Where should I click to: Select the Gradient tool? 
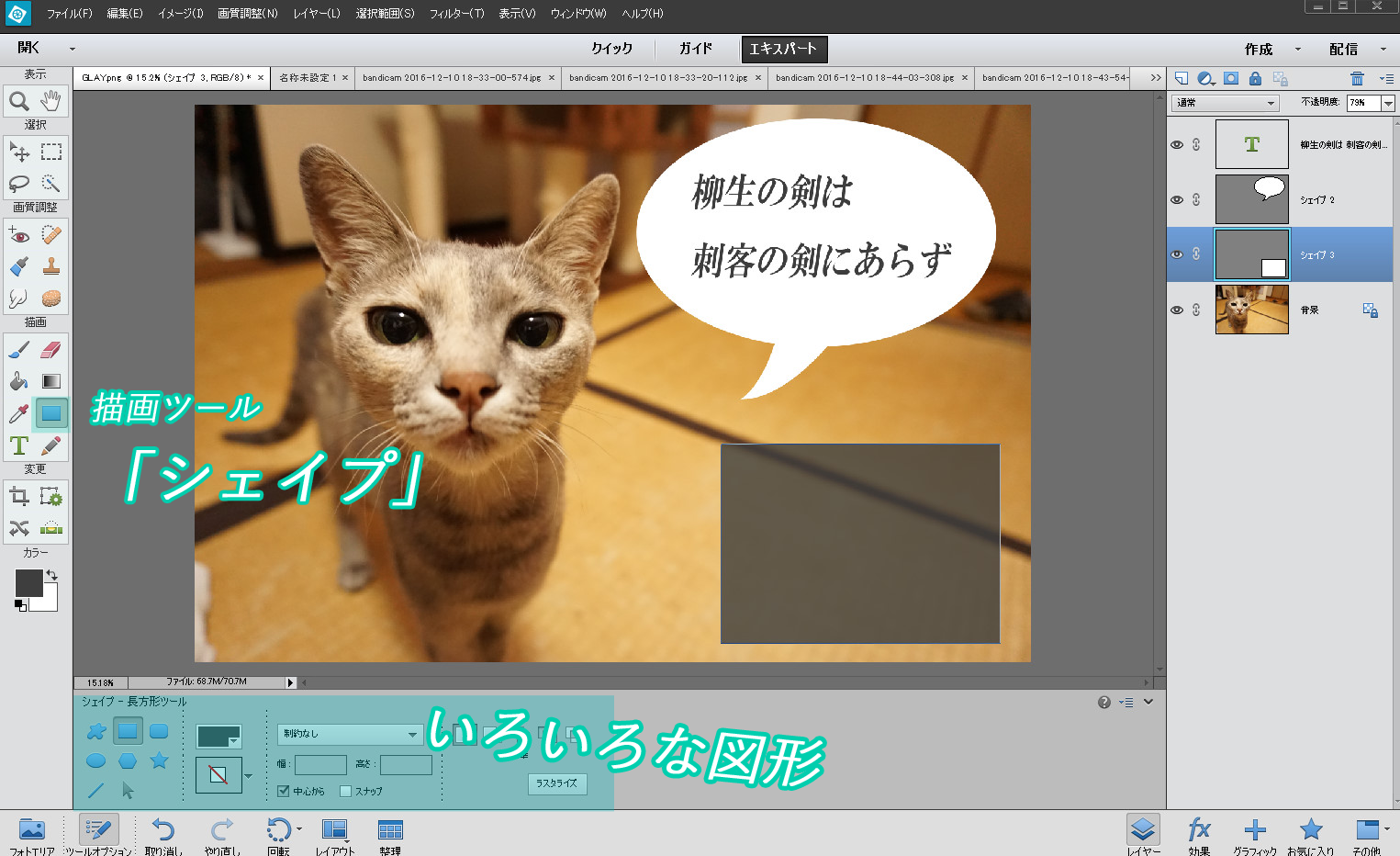point(51,381)
